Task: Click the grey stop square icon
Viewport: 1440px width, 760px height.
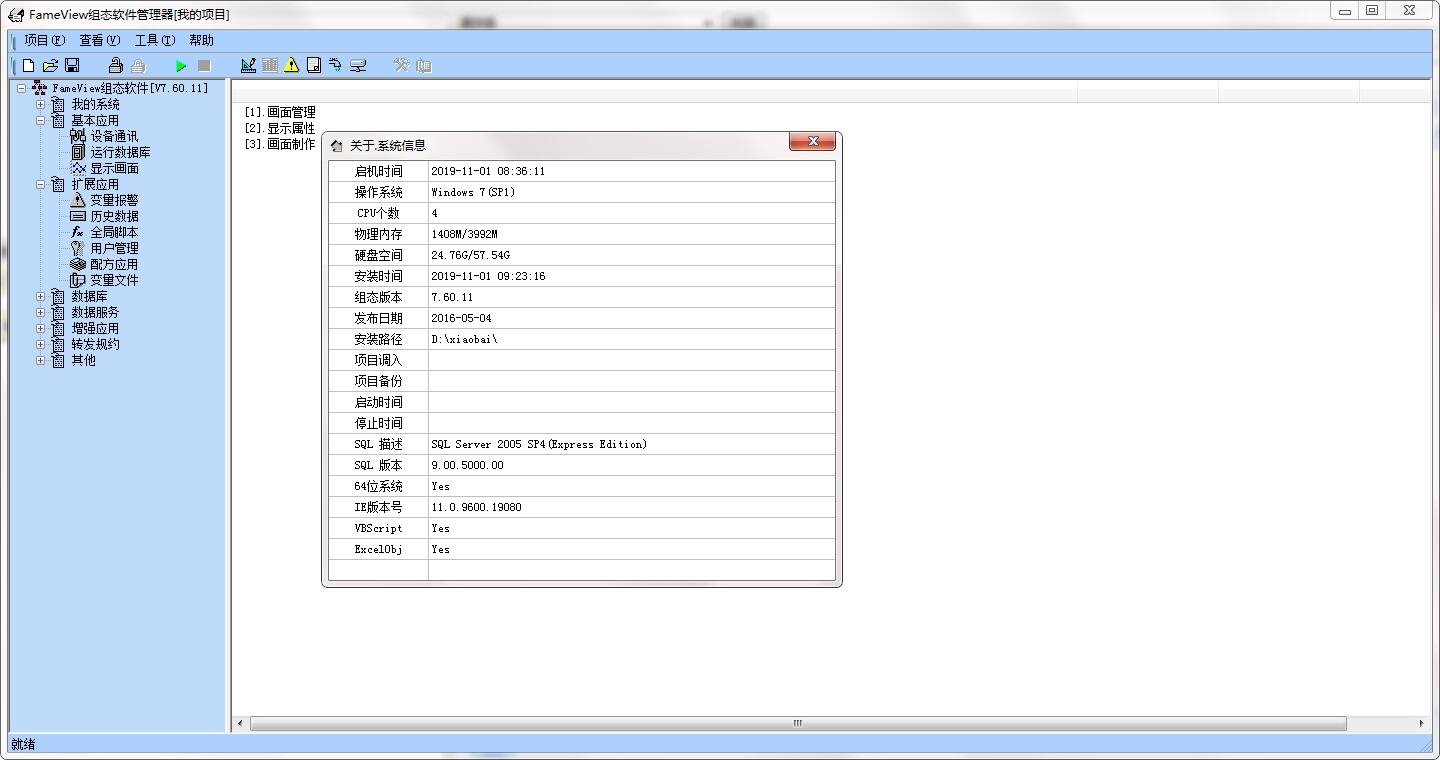Action: tap(204, 66)
